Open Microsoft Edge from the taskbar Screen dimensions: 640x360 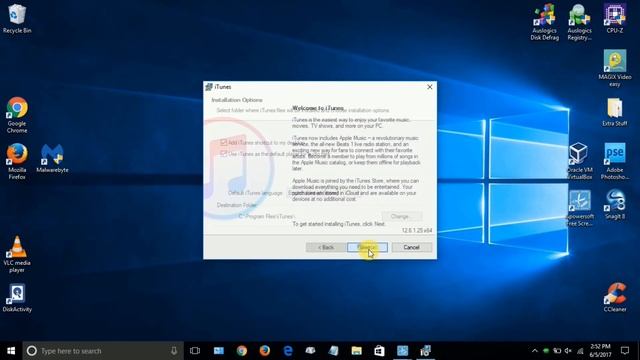pyautogui.click(x=288, y=351)
